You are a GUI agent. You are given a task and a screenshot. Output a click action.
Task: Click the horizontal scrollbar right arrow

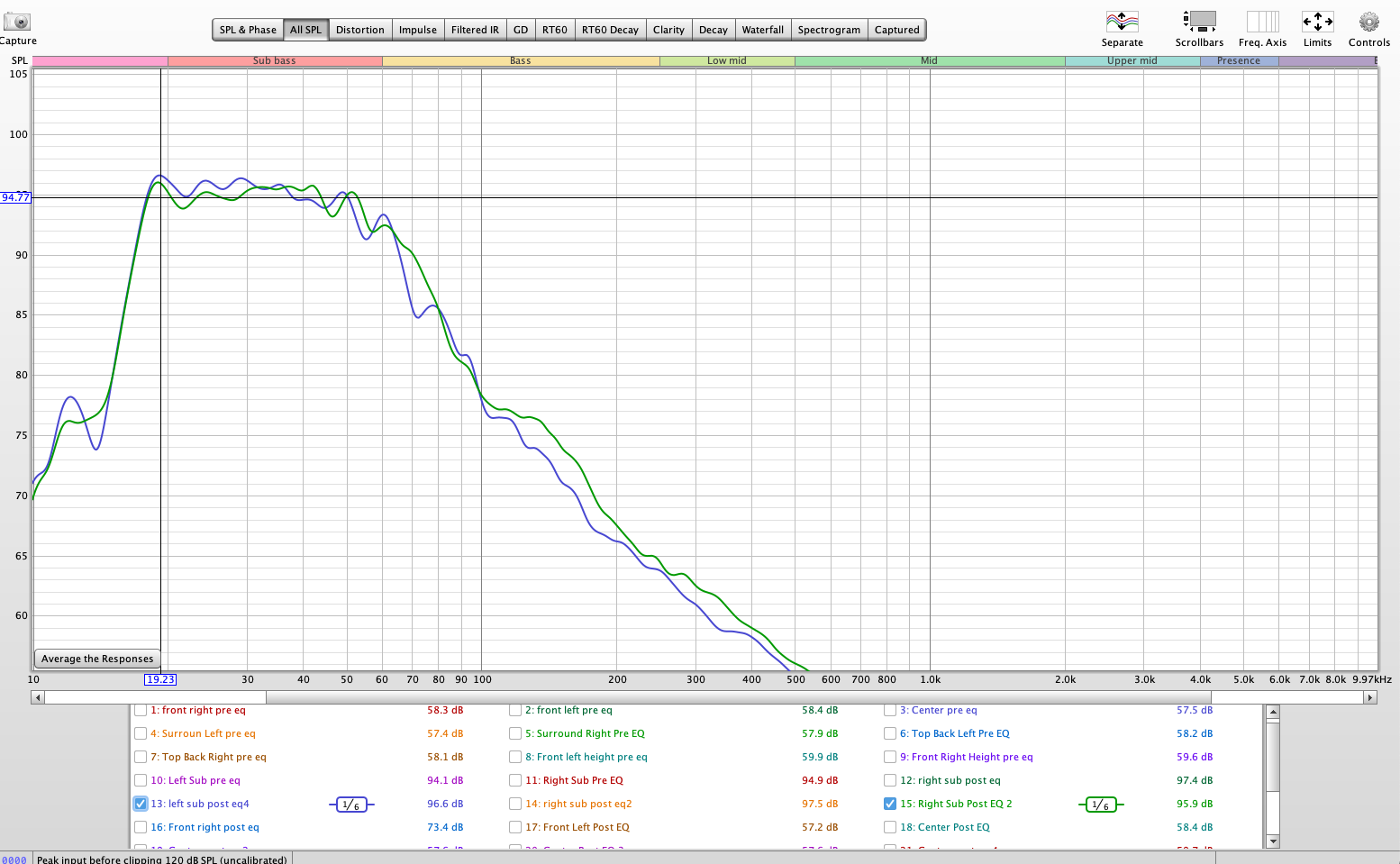coord(1370,697)
